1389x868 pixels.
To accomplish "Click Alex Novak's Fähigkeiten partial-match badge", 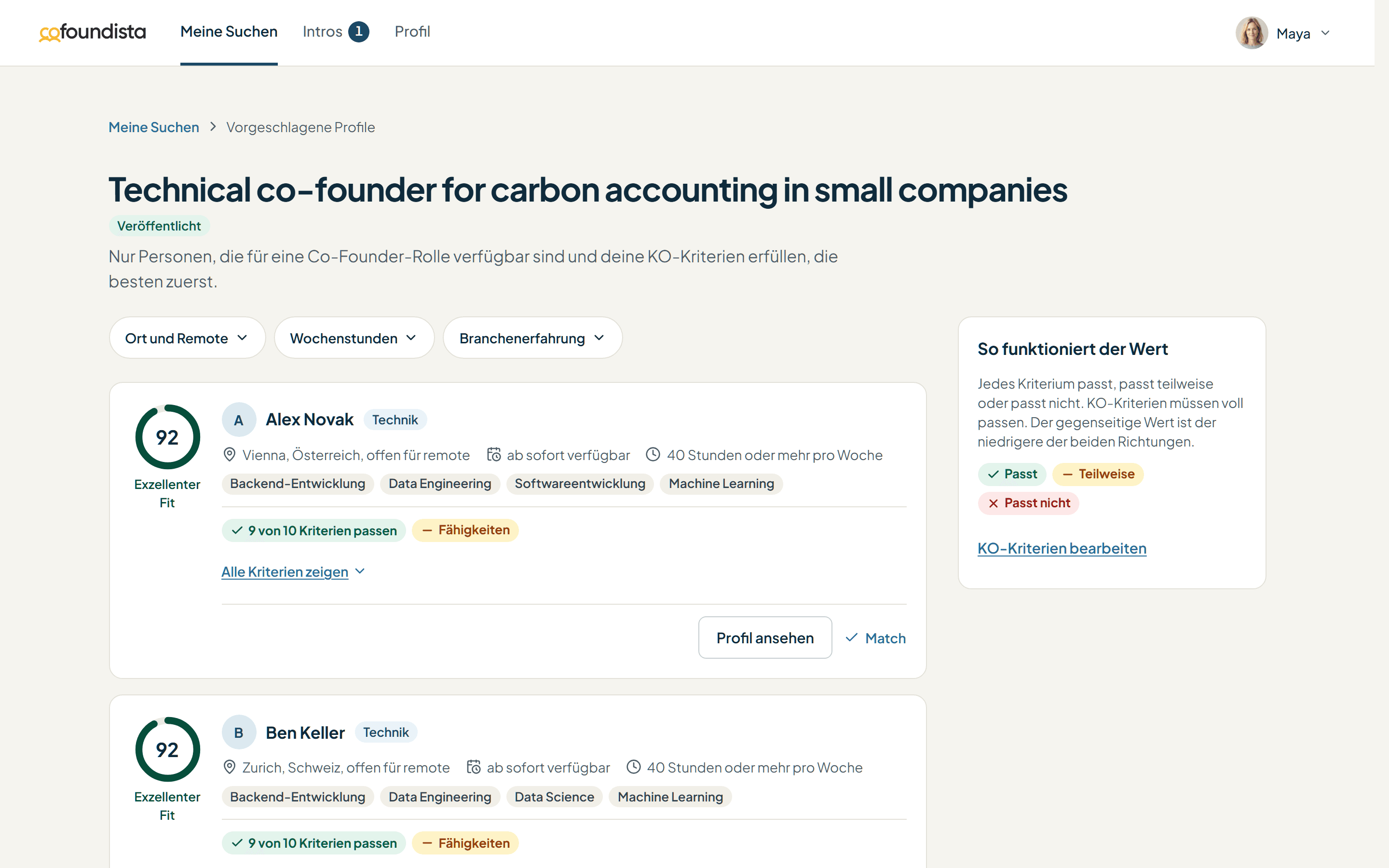I will [465, 530].
